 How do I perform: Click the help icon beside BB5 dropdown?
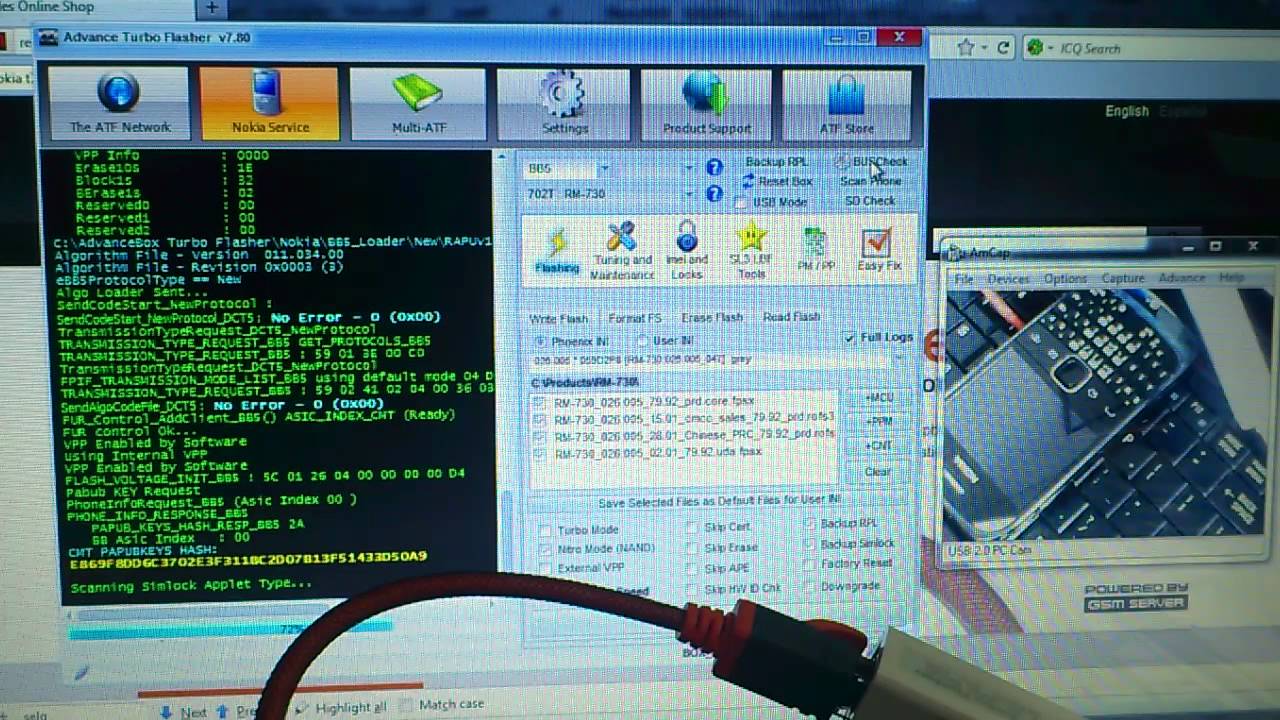pos(714,168)
